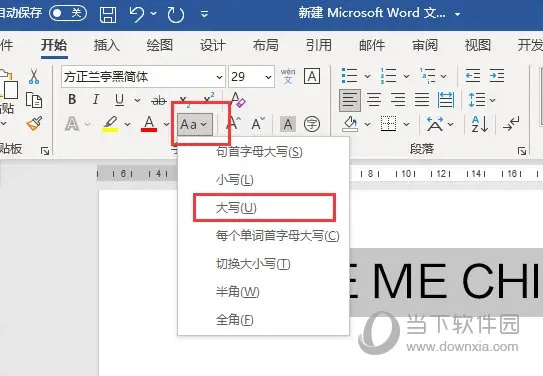Toggle bold formatting
Screen dimensions: 543x376
tap(72, 100)
